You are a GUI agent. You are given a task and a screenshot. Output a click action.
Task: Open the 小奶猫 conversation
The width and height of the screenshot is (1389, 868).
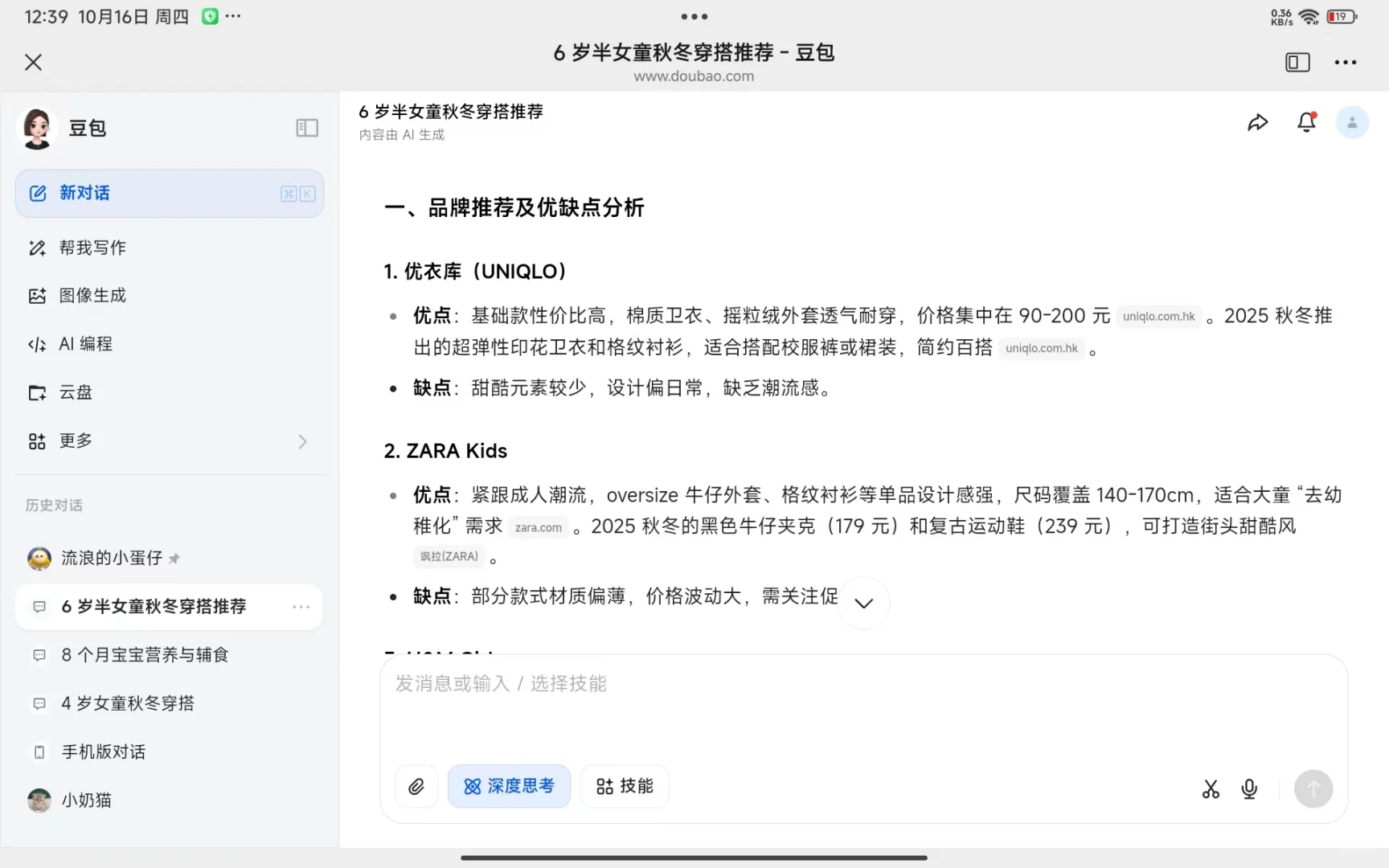click(x=170, y=800)
